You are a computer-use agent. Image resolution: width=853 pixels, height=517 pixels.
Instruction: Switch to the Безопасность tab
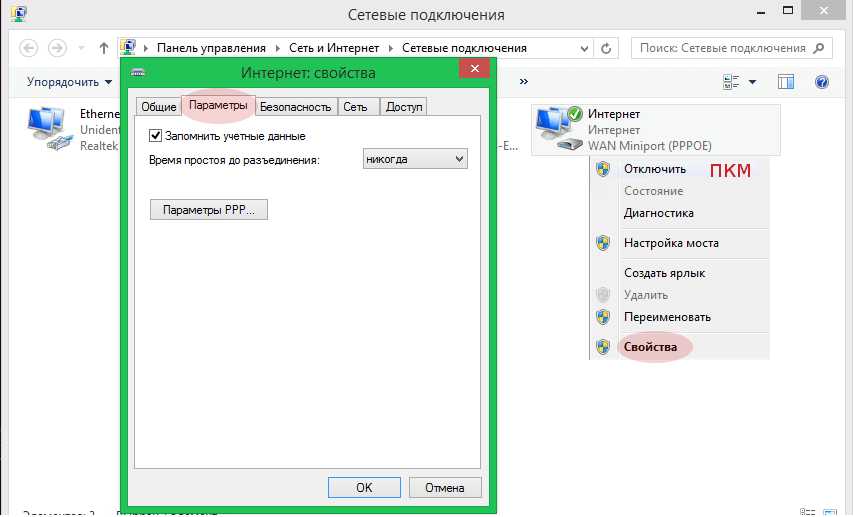click(295, 106)
